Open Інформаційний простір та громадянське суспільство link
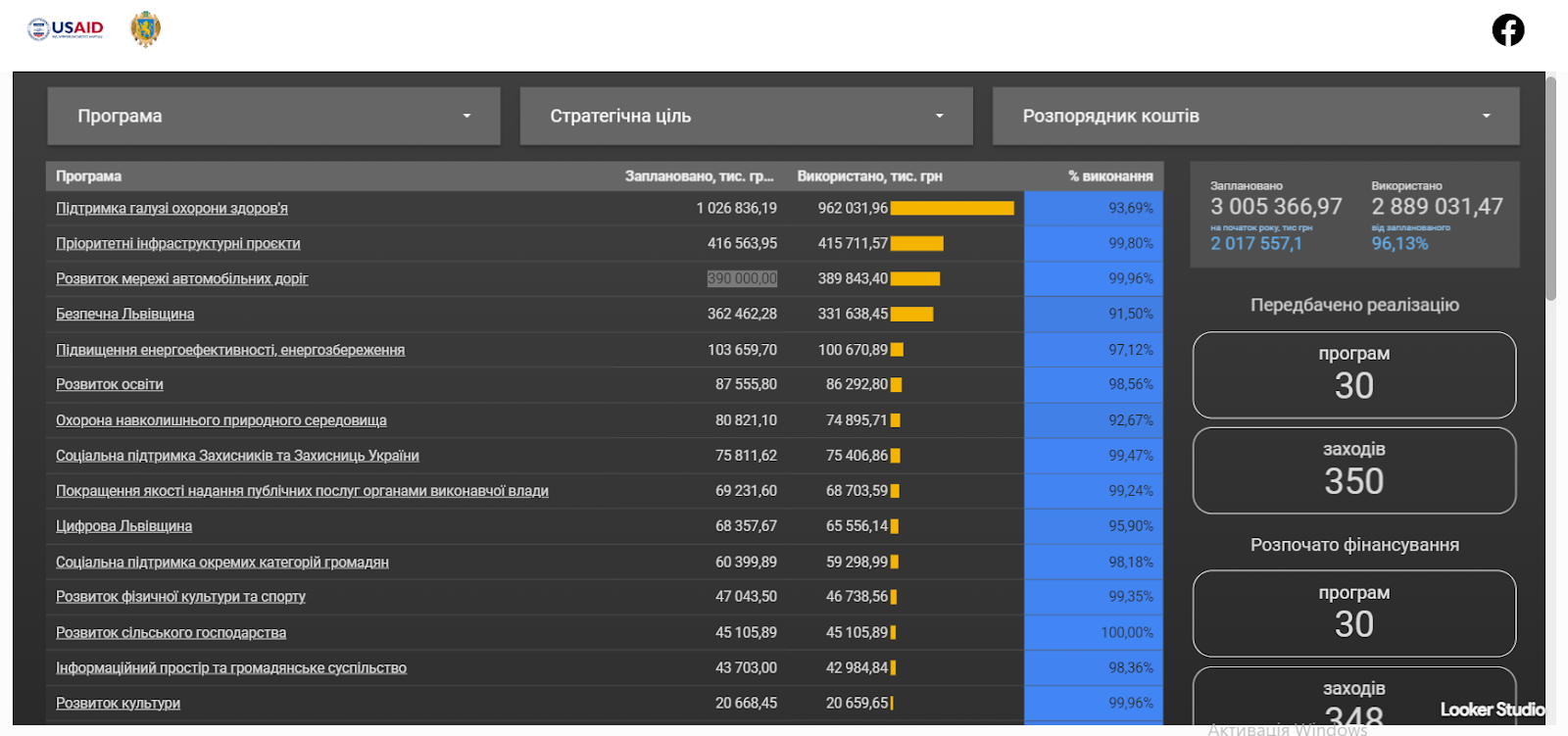Image resolution: width=1568 pixels, height=736 pixels. (x=231, y=667)
